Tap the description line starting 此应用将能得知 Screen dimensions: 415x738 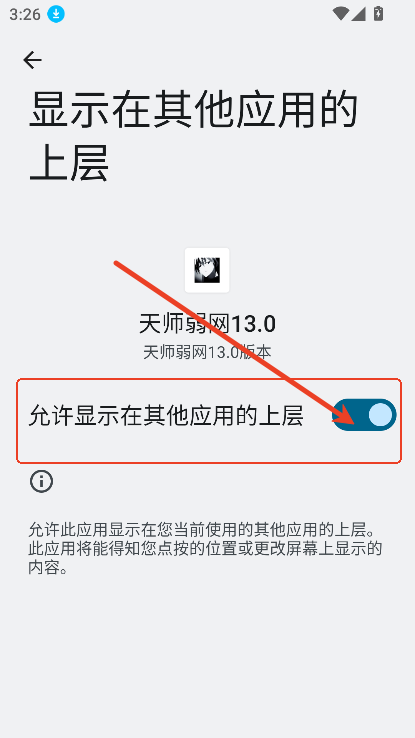205,549
